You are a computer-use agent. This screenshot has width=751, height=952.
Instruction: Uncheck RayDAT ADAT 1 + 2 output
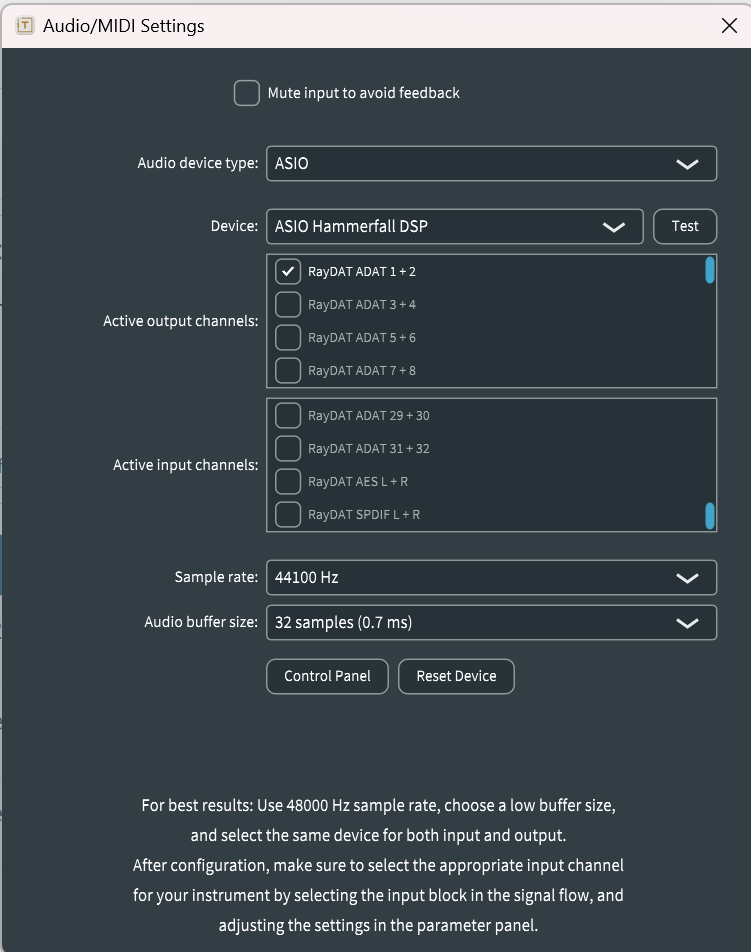(x=288, y=271)
